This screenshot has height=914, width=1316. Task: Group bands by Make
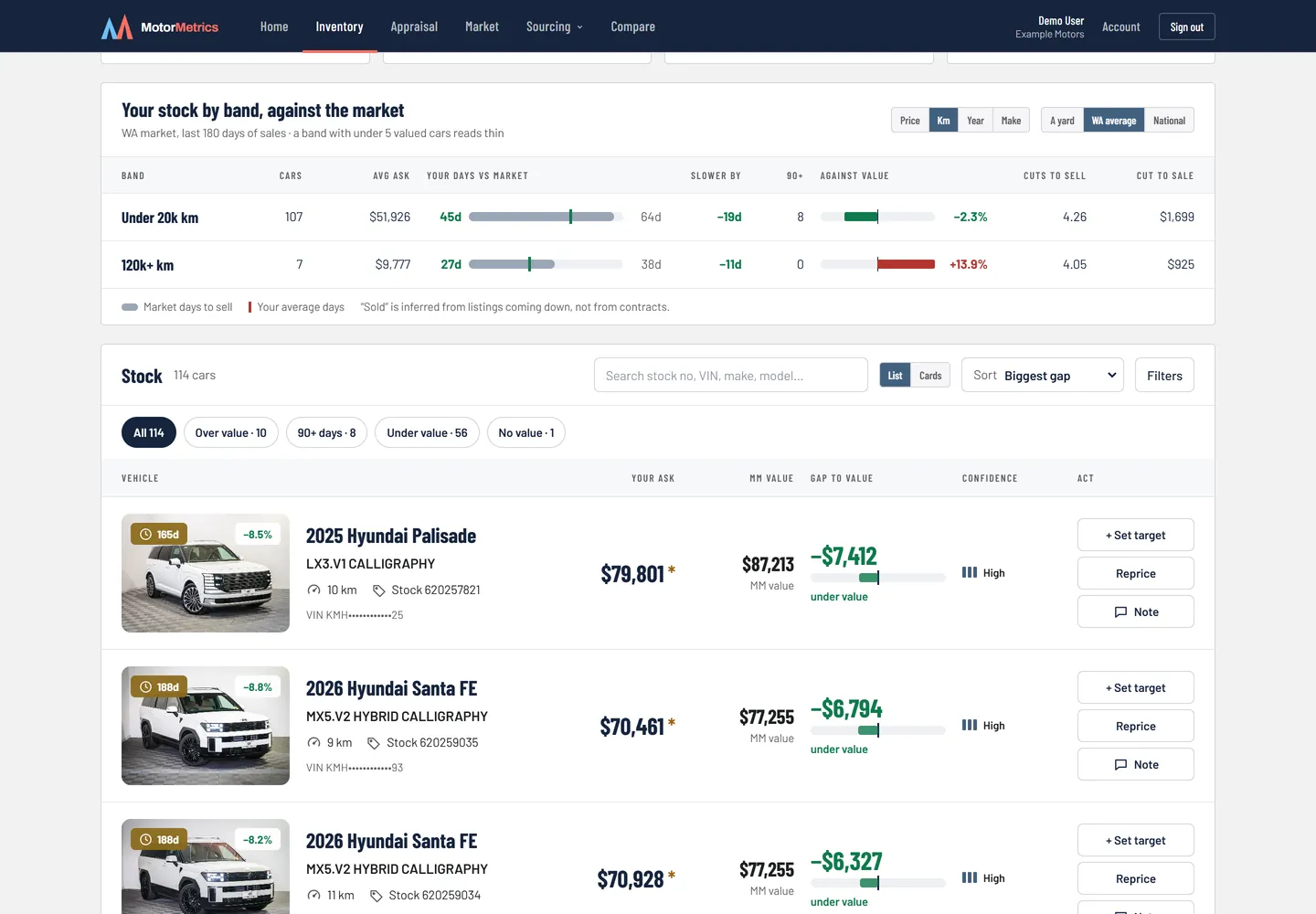(1011, 121)
